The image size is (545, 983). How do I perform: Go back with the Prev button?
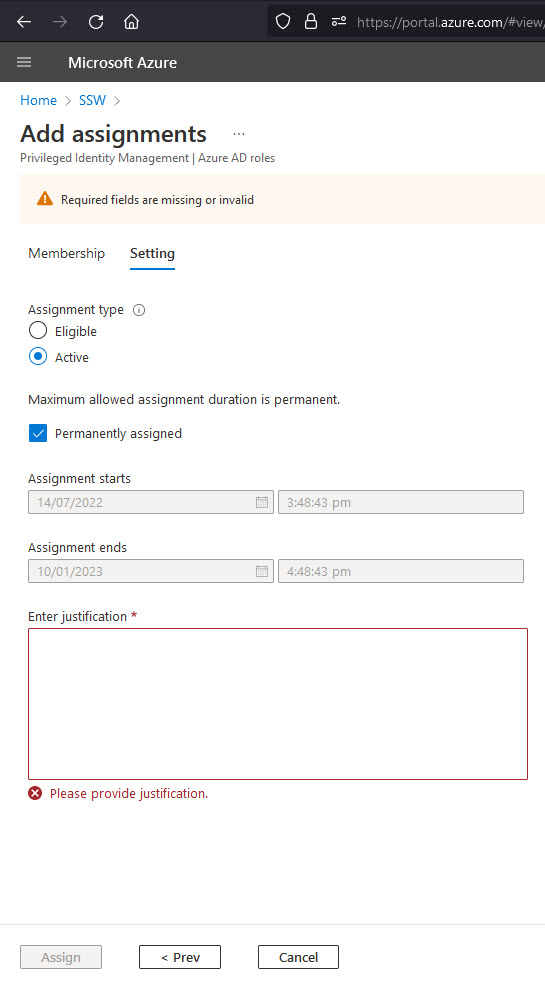tap(180, 957)
